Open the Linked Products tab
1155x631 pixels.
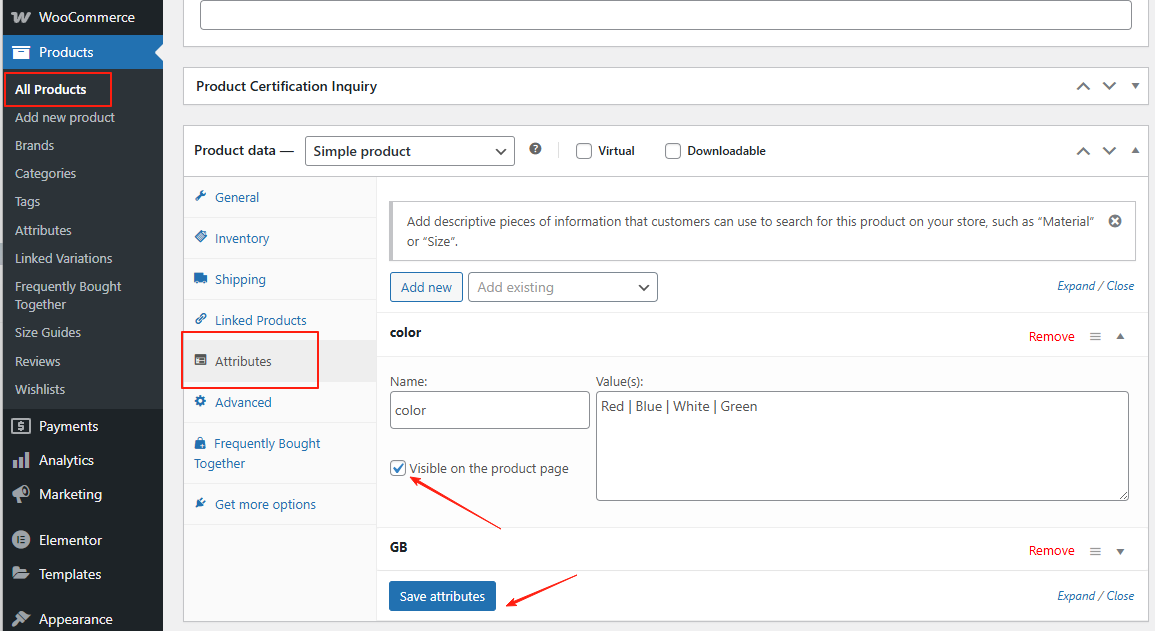pos(260,321)
